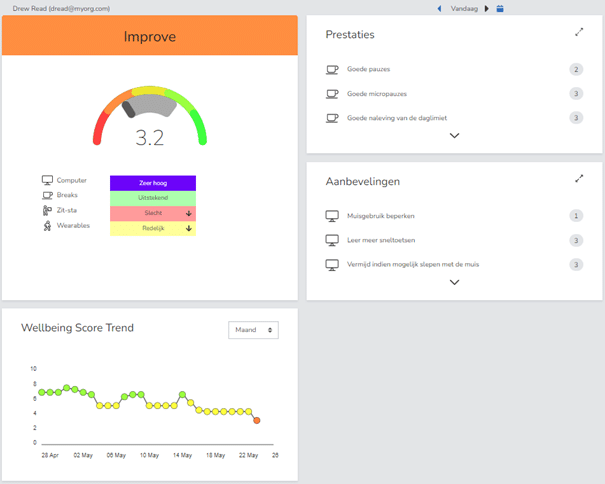Open Vermijd indien mogelijk slepen met de muis

[x=454, y=265]
